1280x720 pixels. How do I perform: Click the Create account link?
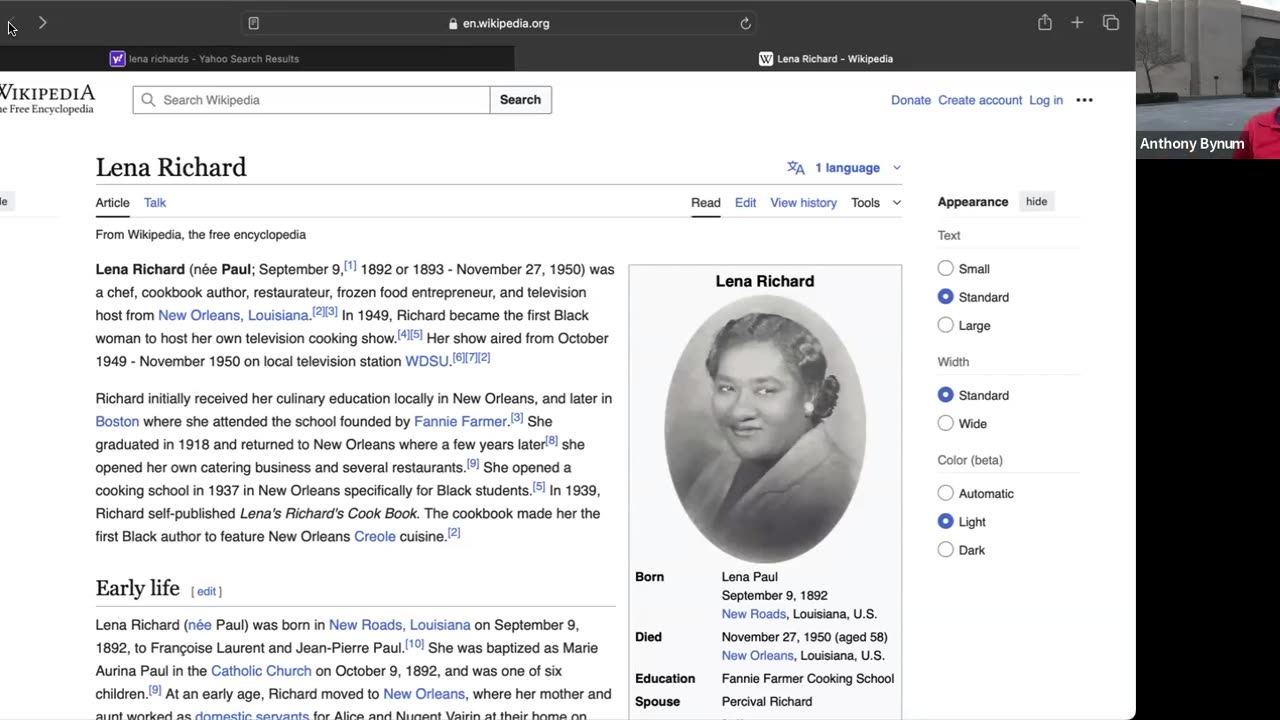click(980, 100)
